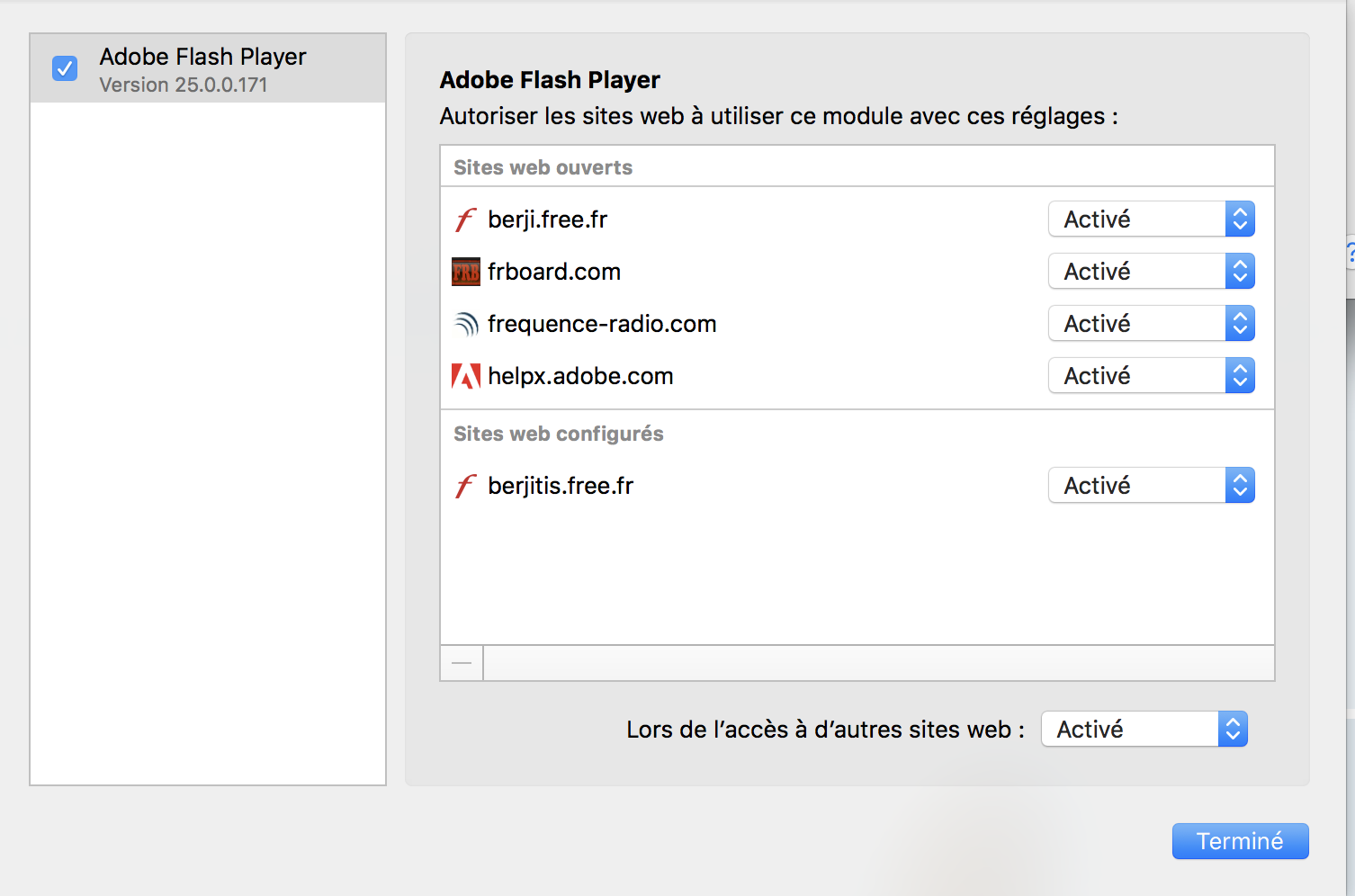The height and width of the screenshot is (896, 1355).
Task: Open the frboard.com Activé dropdown
Action: click(x=1151, y=272)
